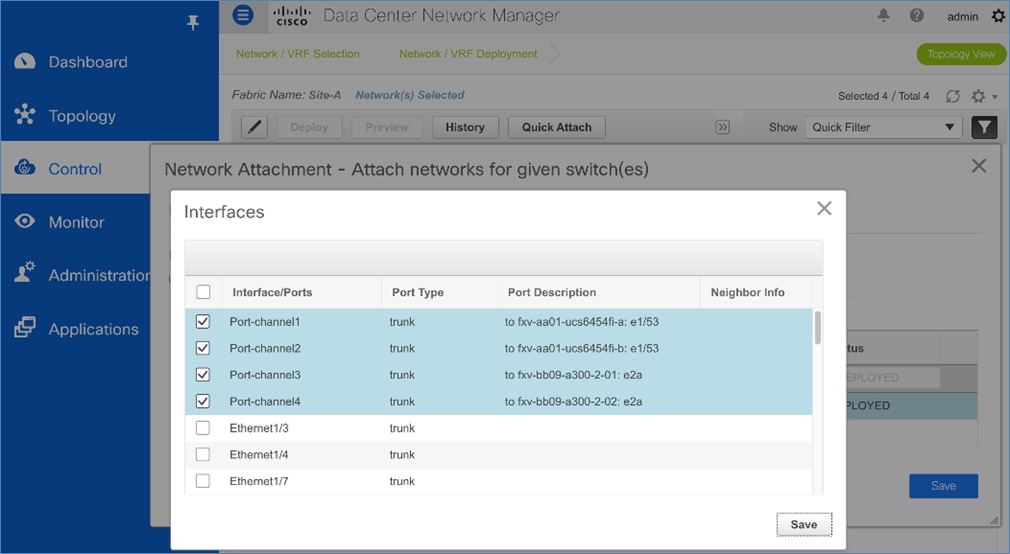
Task: Sort by Neighbor Info column header
Action: pyautogui.click(x=747, y=292)
